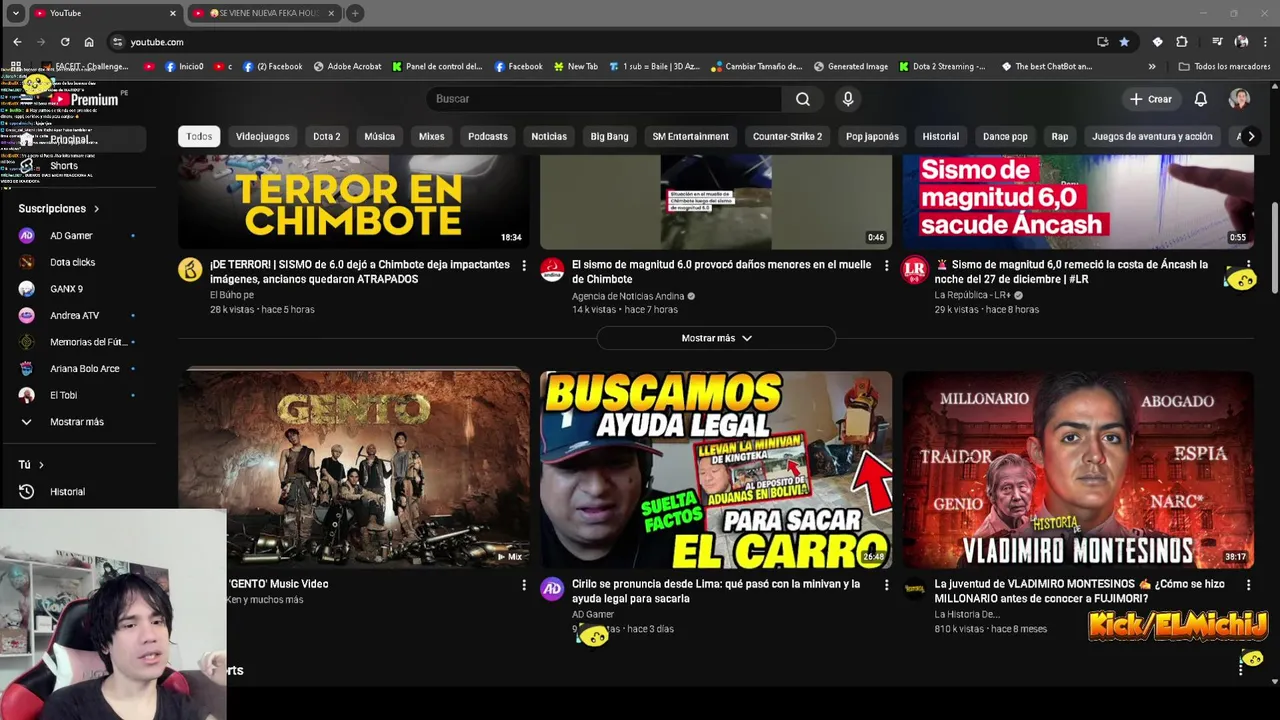Select the Mixes filter chip
The height and width of the screenshot is (720, 1280).
tap(432, 136)
